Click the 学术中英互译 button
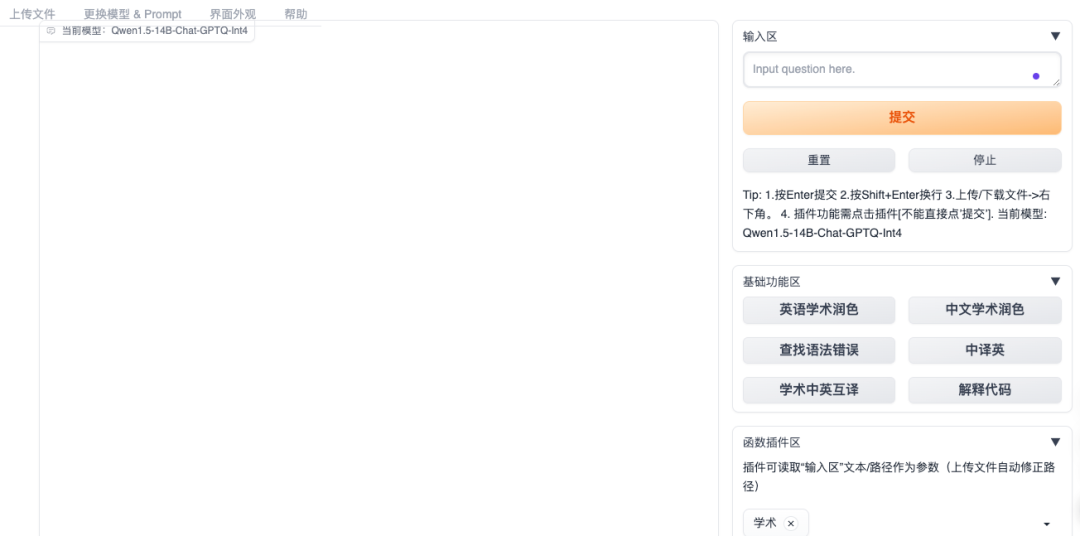This screenshot has width=1080, height=536. point(819,390)
